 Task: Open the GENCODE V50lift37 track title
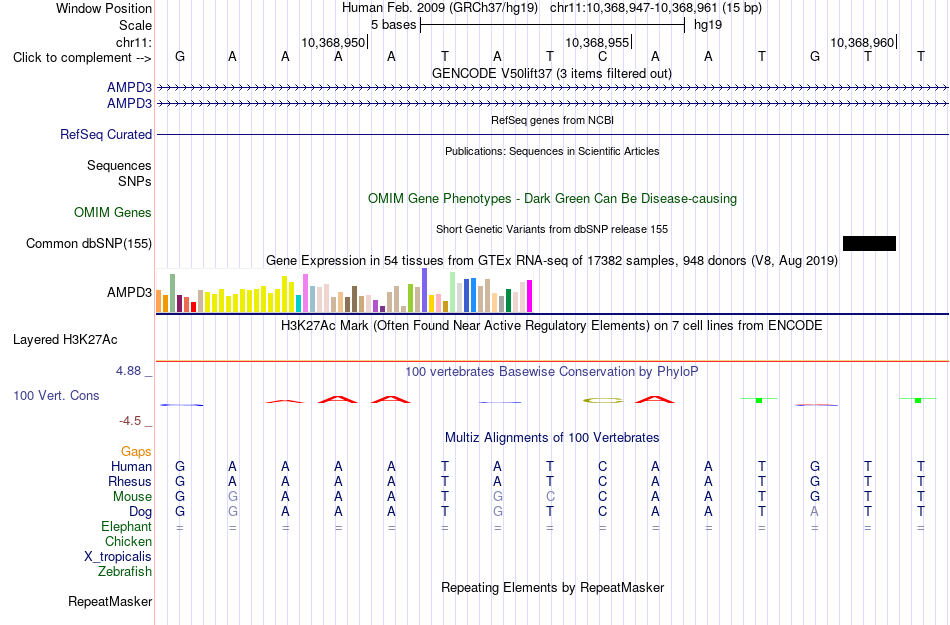click(551, 73)
